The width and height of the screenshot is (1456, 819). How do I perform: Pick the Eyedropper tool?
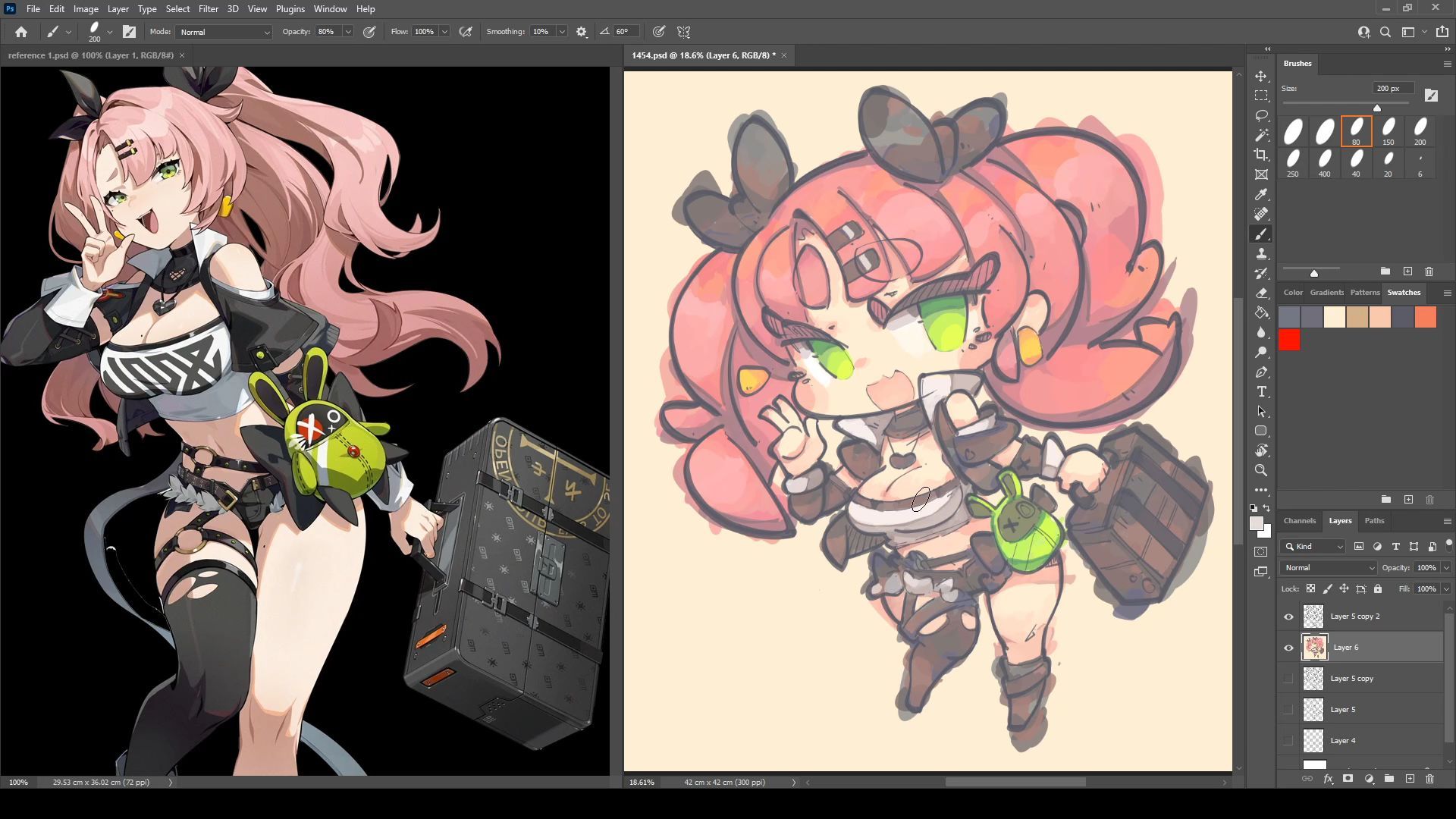coord(1261,195)
